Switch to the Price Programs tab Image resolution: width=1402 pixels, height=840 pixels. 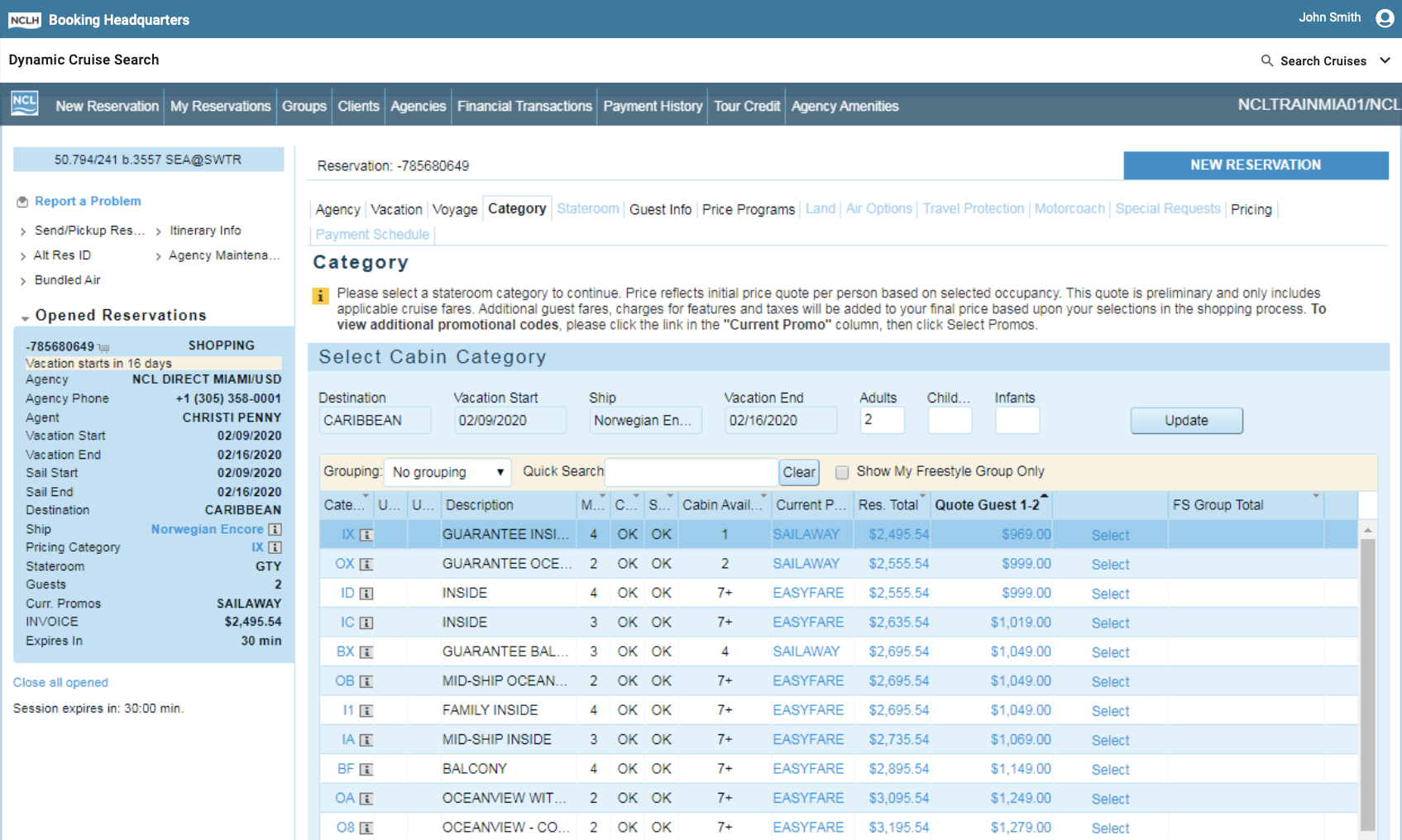pos(748,209)
